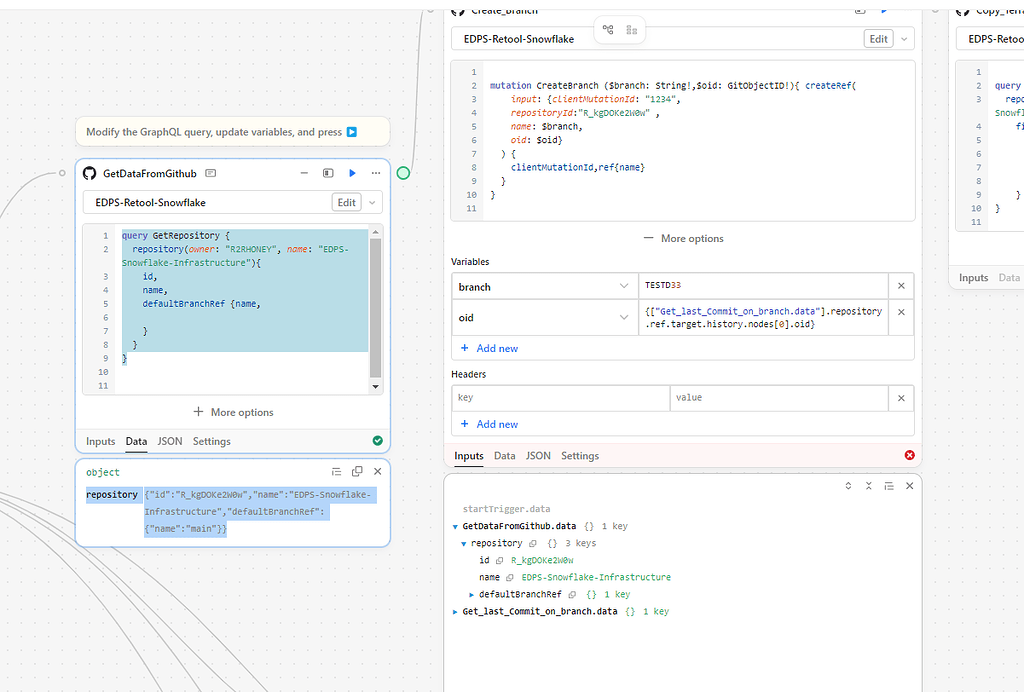Add new header in Create_branch
This screenshot has height=692, width=1024.
[490, 424]
